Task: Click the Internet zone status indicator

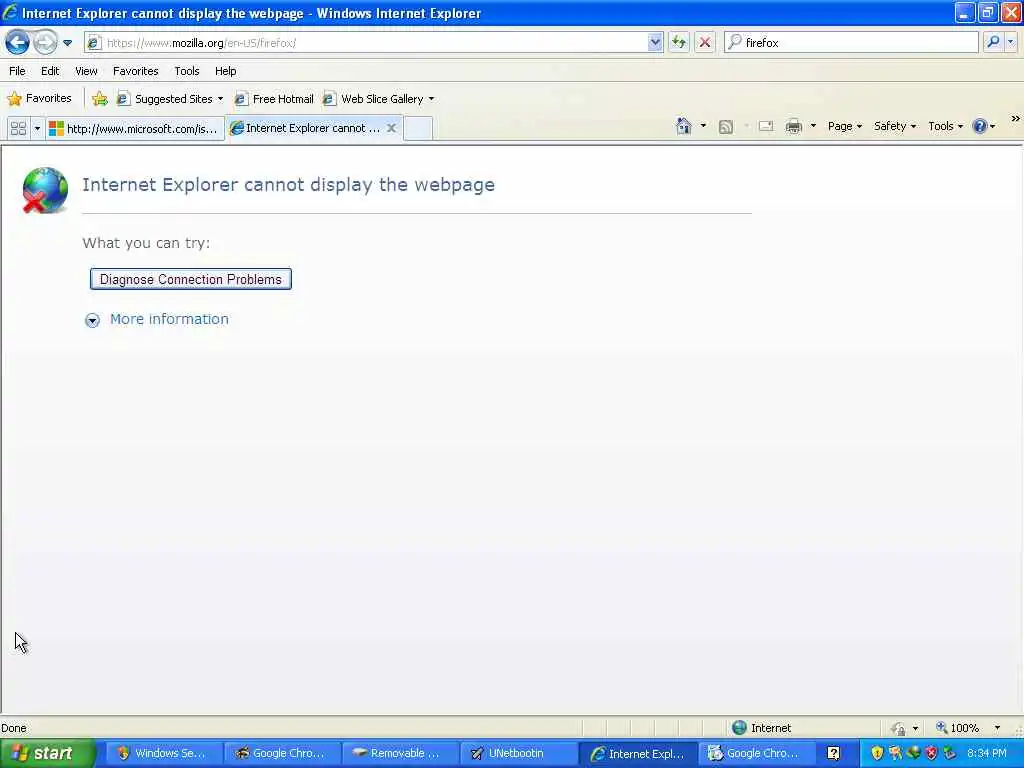Action: click(761, 728)
